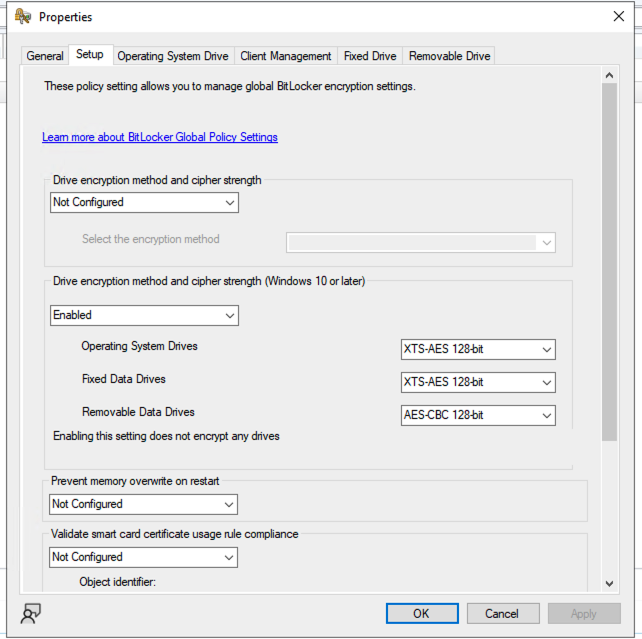Open Learn more about BitLocker Global Policy Settings link
642x639 pixels.
coord(160,137)
